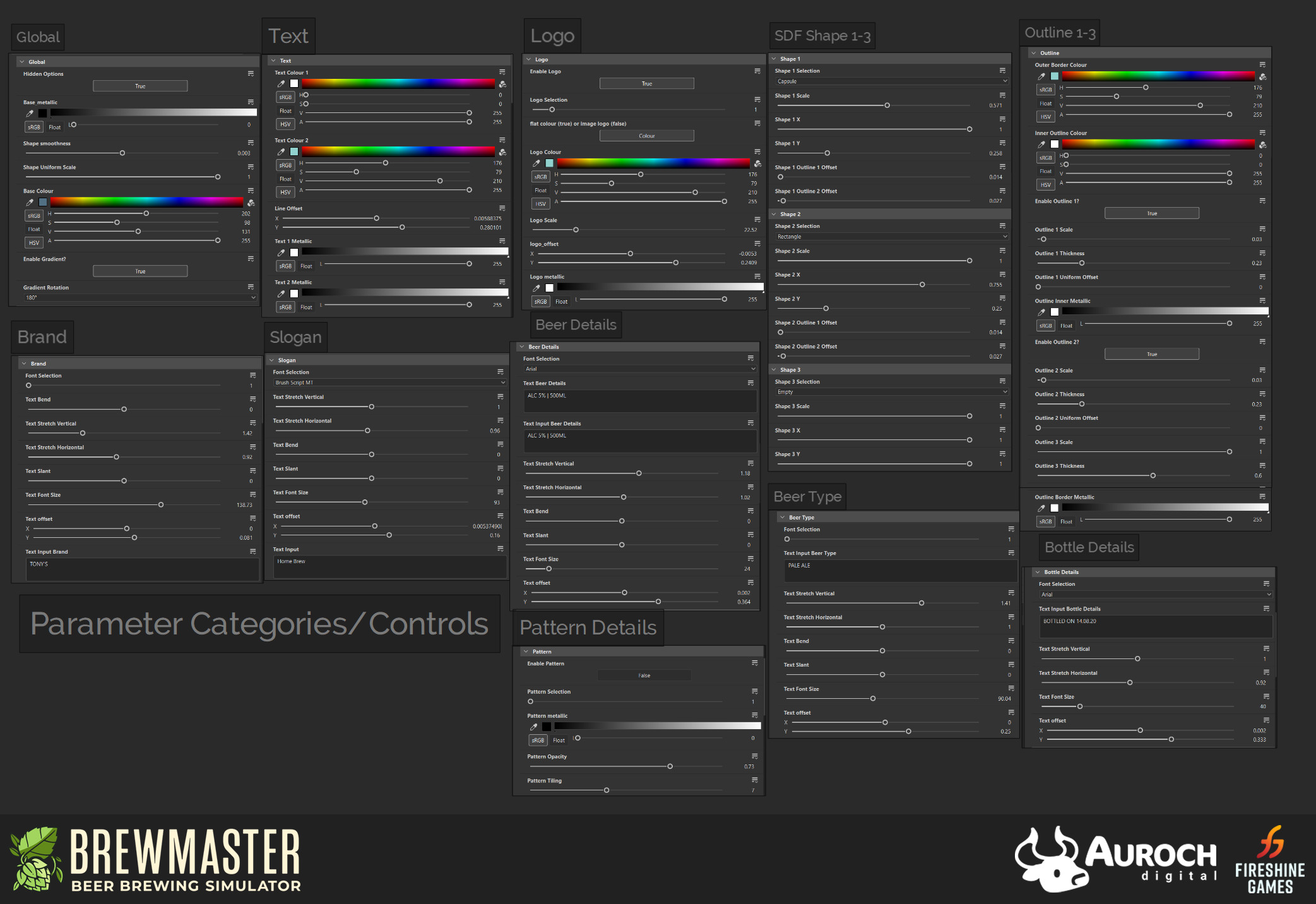Click the Beer Type text field PALE ALE
Viewport: 1316px width, 904px height.
pyautogui.click(x=900, y=571)
